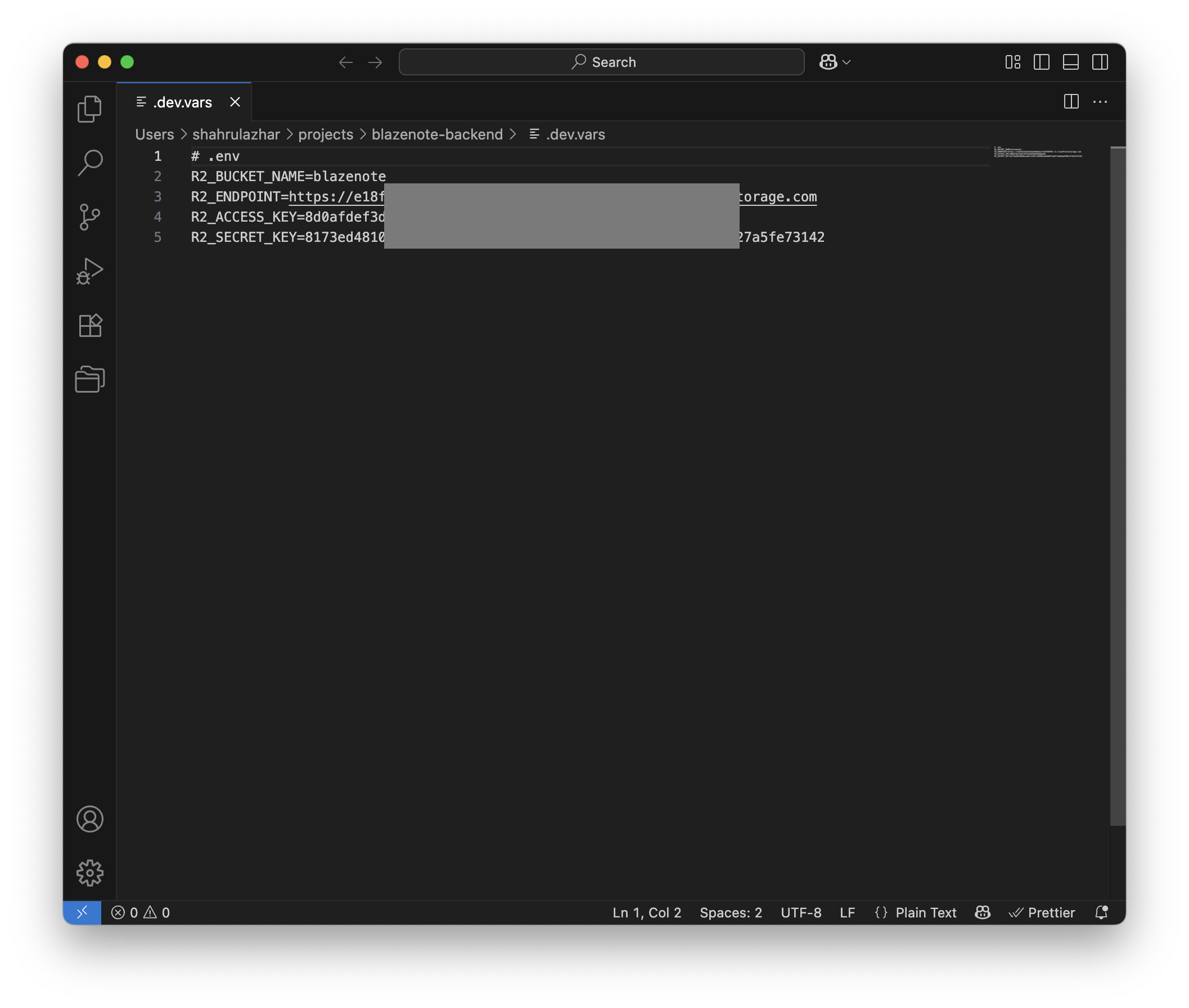Image resolution: width=1189 pixels, height=1008 pixels.
Task: Open the Copilot chat dropdown arrow
Action: tap(847, 62)
